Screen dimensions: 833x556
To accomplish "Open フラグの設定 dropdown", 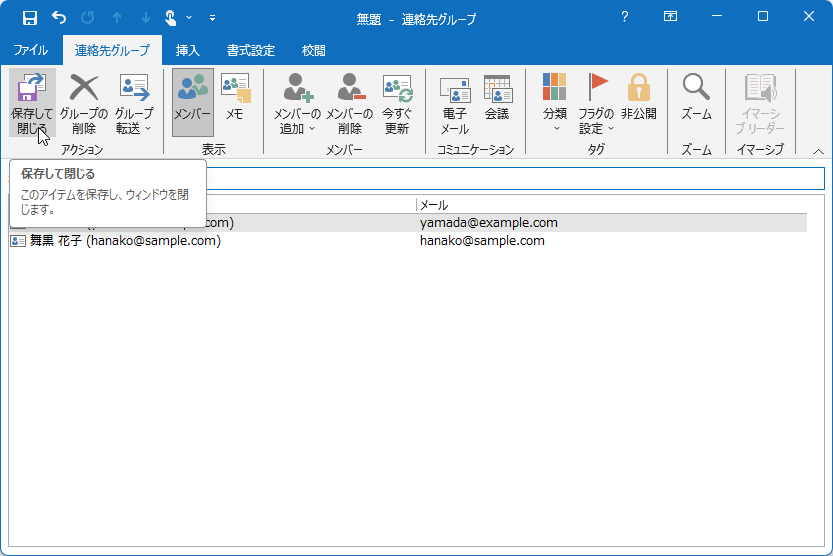I will 596,104.
